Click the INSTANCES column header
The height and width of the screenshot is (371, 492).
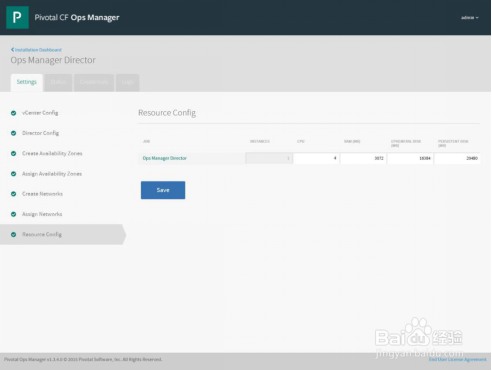click(260, 142)
